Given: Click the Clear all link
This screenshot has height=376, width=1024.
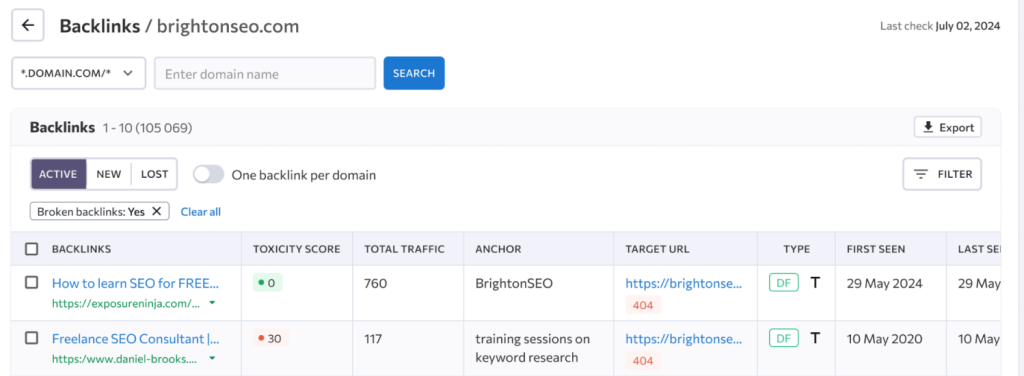Looking at the screenshot, I should click(x=200, y=212).
